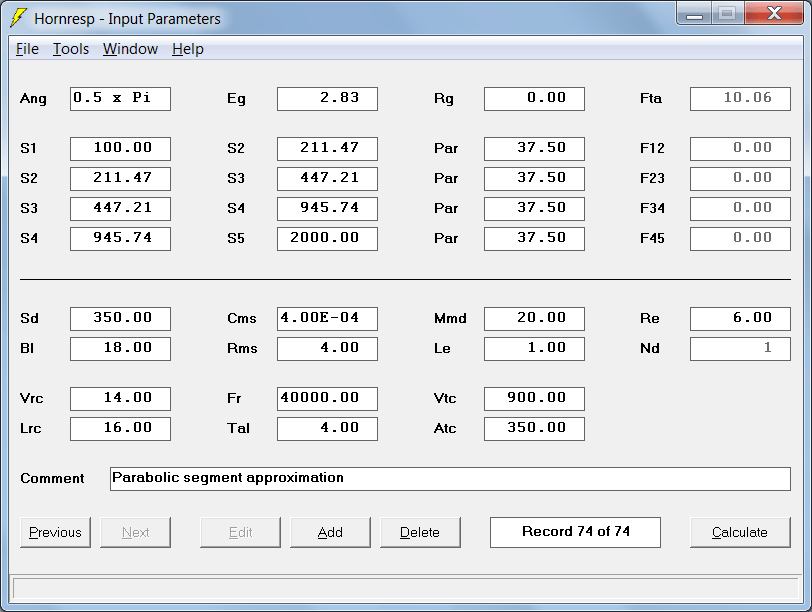The width and height of the screenshot is (812, 612).
Task: Select the Le field showing 1.00
Action: 534,349
